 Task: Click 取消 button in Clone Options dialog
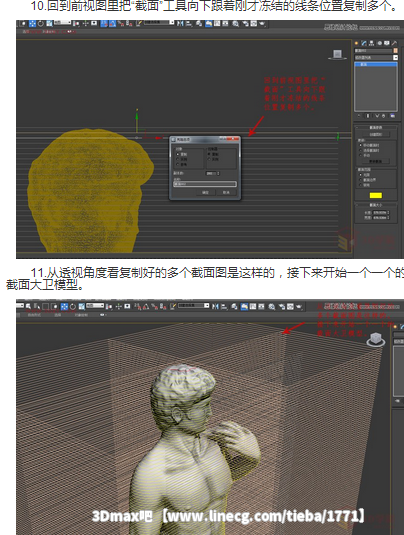coord(227,192)
